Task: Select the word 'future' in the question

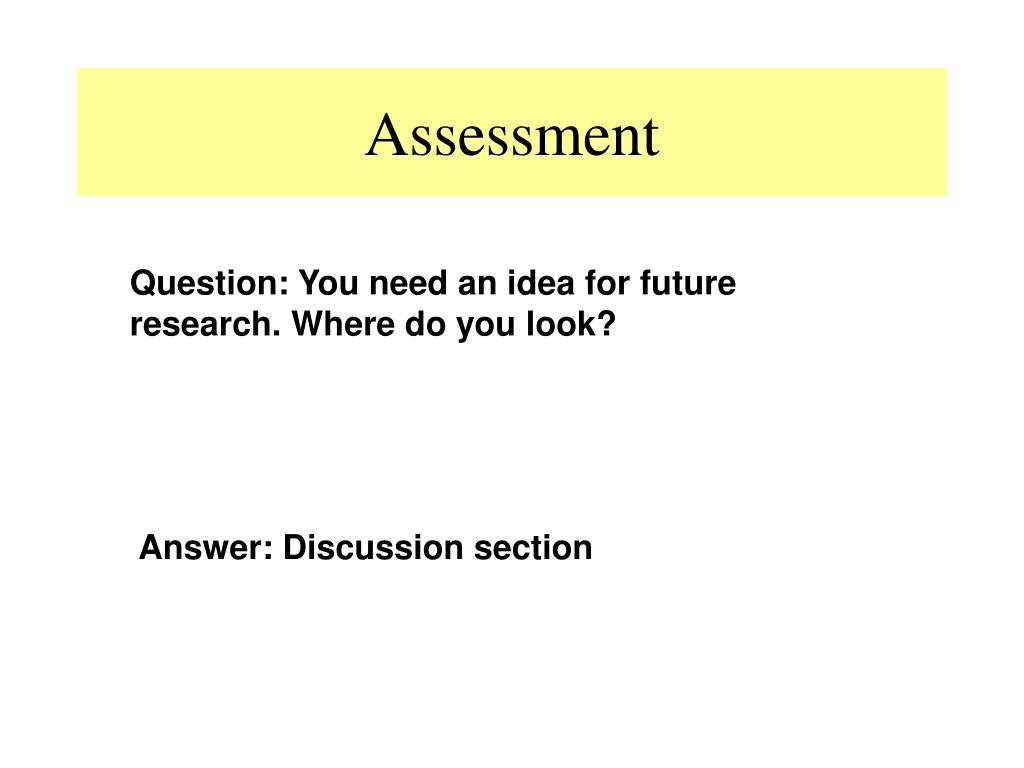Action: click(x=688, y=283)
